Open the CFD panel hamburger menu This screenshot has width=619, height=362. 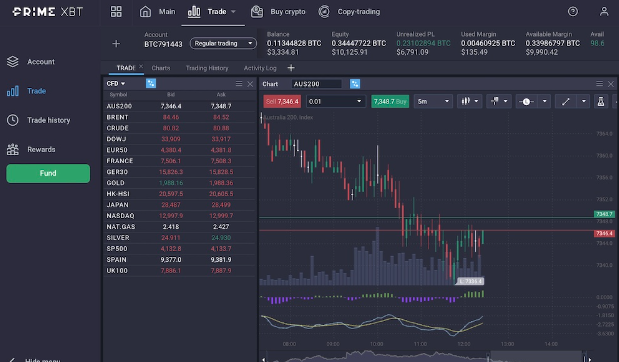pos(239,84)
